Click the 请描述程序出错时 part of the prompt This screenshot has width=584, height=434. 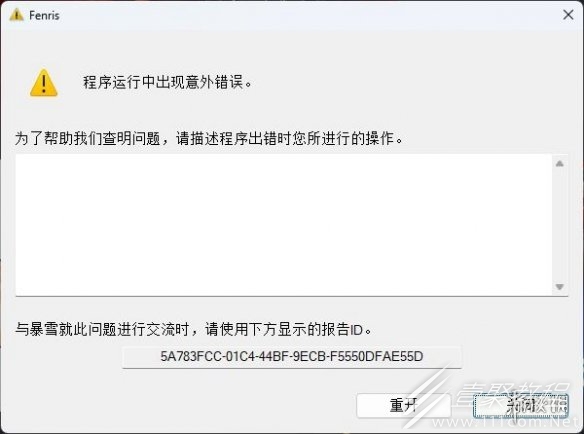[234, 138]
